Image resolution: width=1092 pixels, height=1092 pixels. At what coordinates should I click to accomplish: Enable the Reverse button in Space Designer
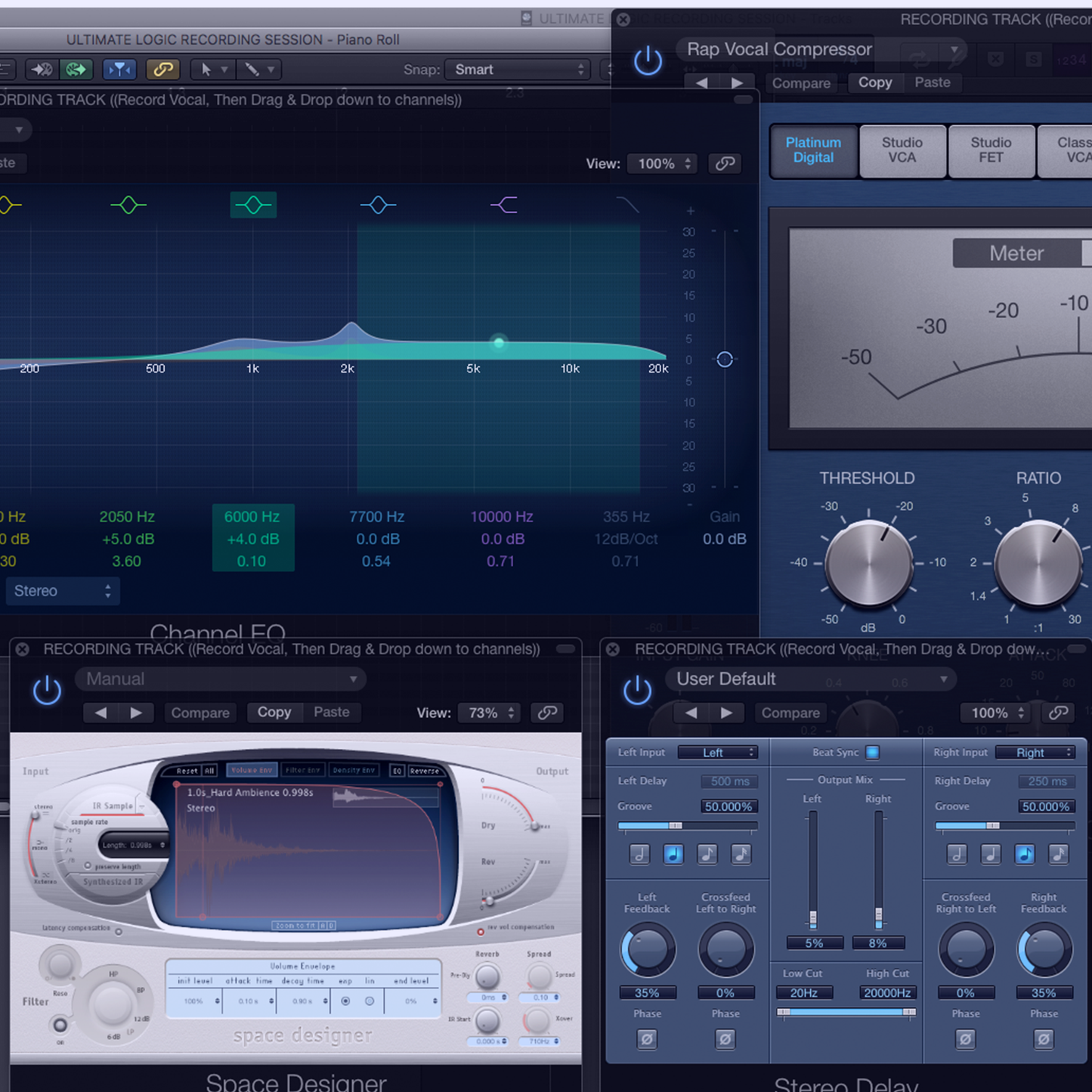(424, 771)
